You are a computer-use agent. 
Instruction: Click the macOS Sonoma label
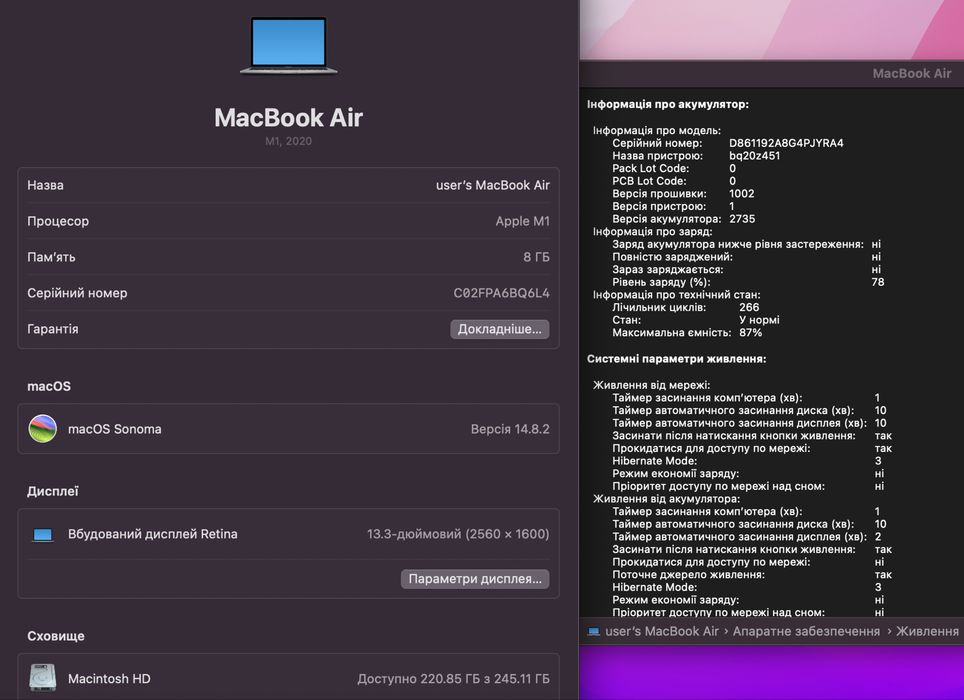115,429
